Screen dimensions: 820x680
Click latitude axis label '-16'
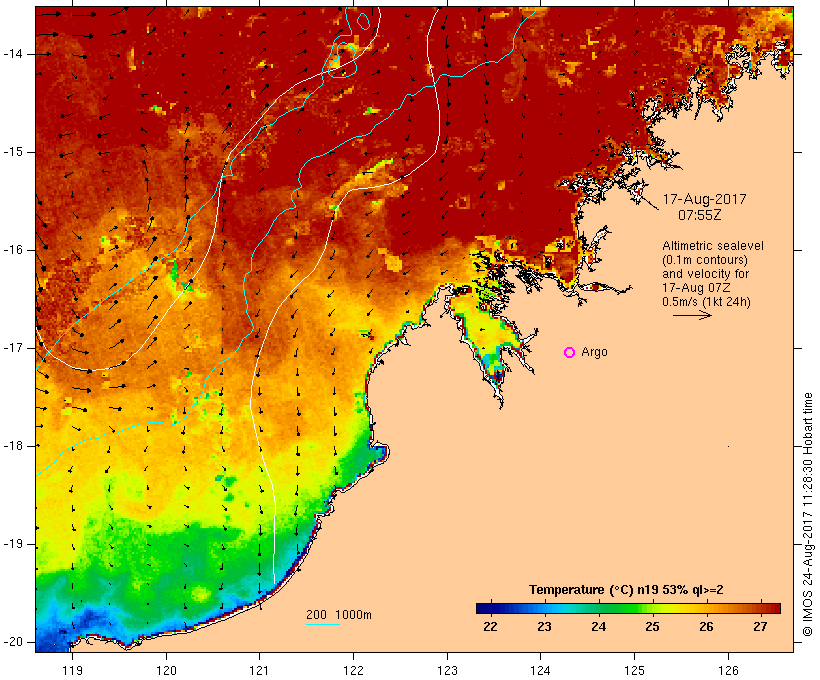pos(13,250)
